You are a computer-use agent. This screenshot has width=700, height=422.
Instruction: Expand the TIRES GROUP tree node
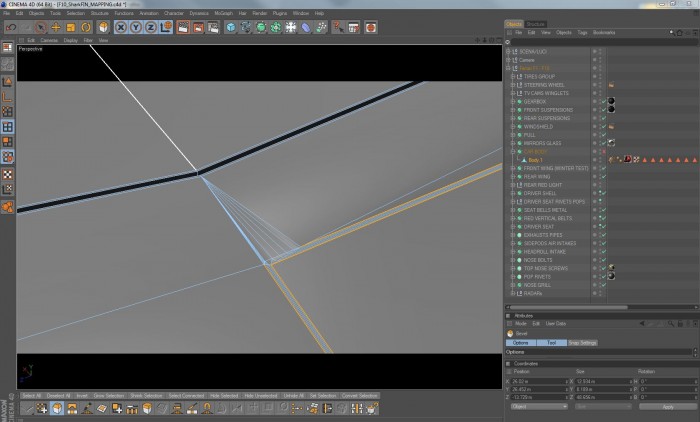(512, 77)
